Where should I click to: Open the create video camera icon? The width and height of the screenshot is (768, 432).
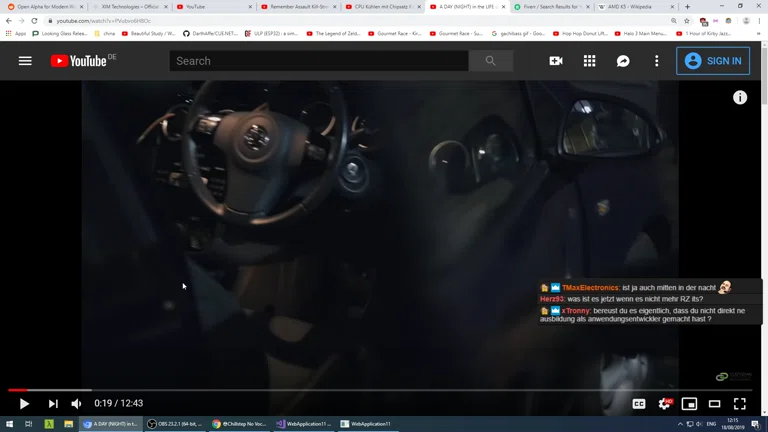(556, 61)
